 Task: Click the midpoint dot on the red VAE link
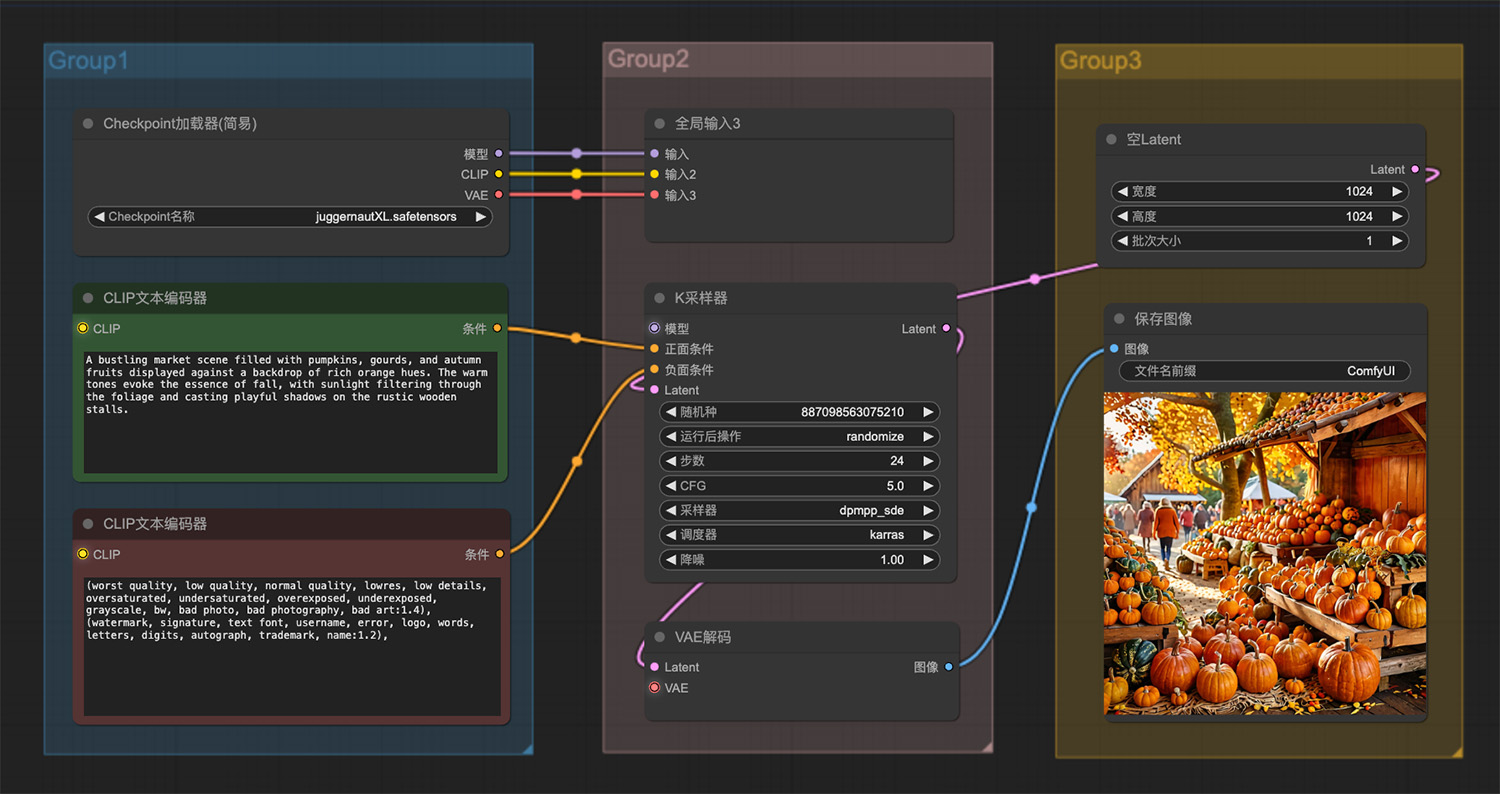click(x=577, y=195)
